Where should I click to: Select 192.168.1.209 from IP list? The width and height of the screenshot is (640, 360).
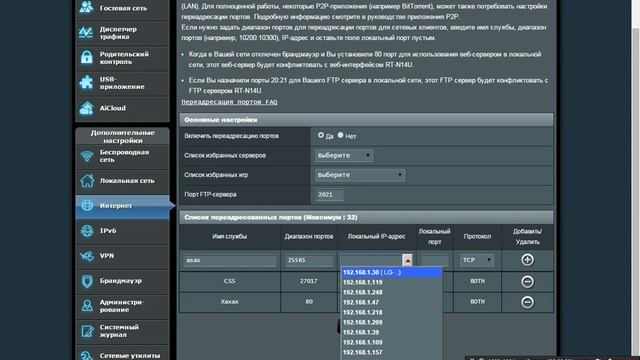(x=391, y=322)
